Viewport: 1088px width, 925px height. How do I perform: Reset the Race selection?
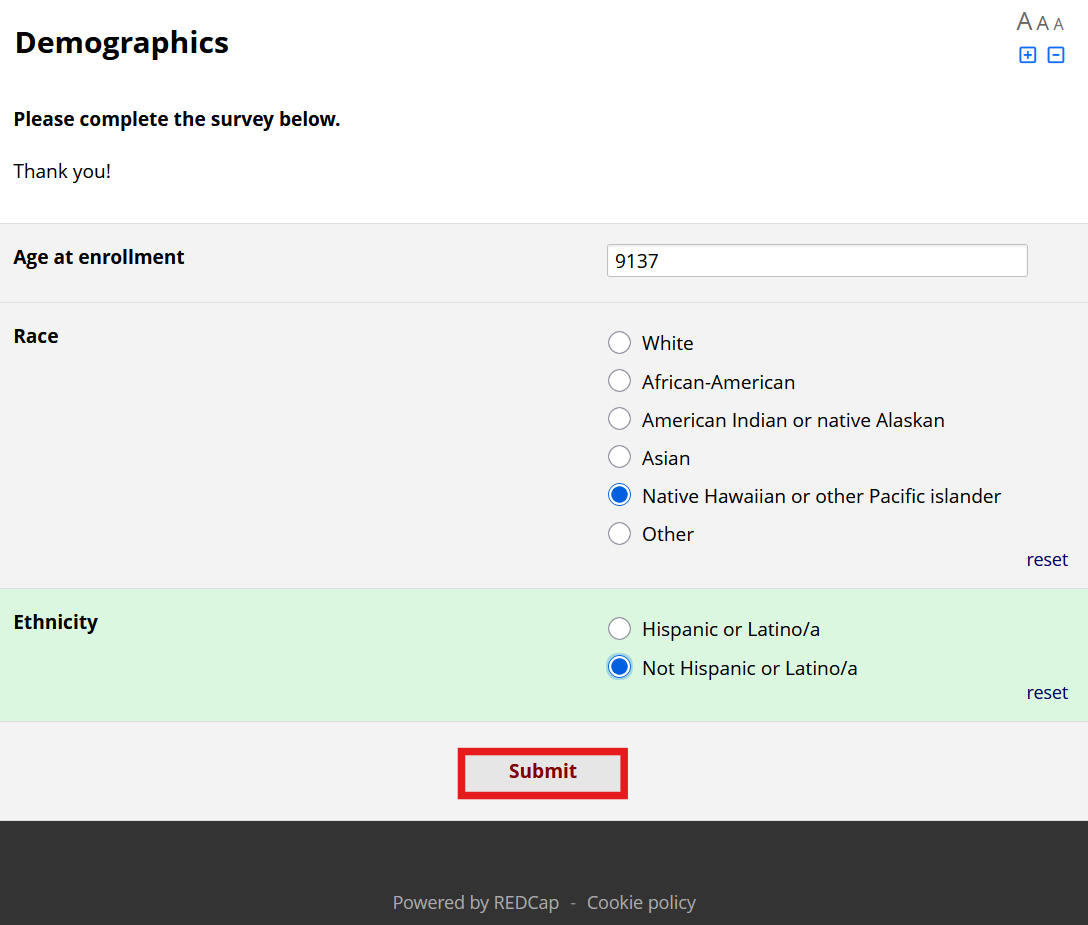1046,559
